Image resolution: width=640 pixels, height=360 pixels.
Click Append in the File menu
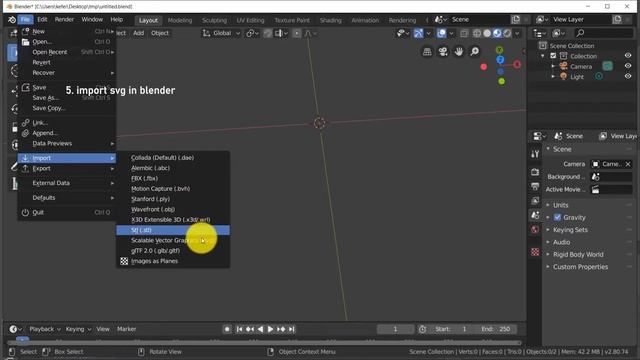(x=67, y=133)
